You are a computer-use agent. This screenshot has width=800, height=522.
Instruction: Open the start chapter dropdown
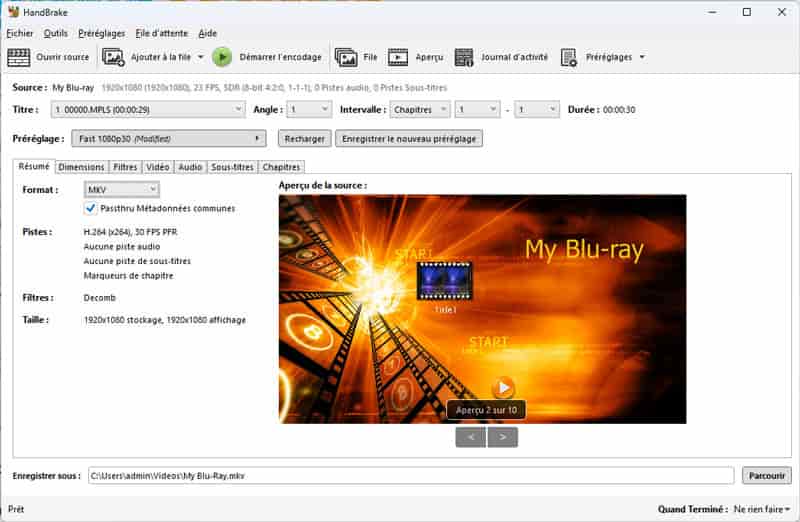pyautogui.click(x=478, y=109)
